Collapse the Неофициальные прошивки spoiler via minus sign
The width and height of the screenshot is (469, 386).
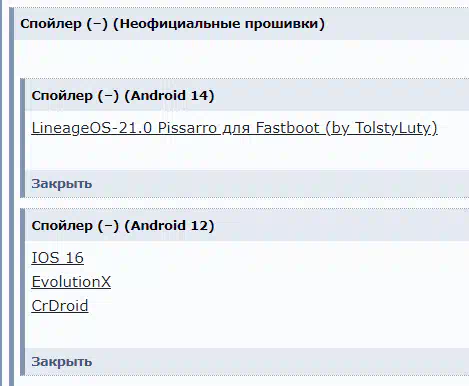coord(97,24)
